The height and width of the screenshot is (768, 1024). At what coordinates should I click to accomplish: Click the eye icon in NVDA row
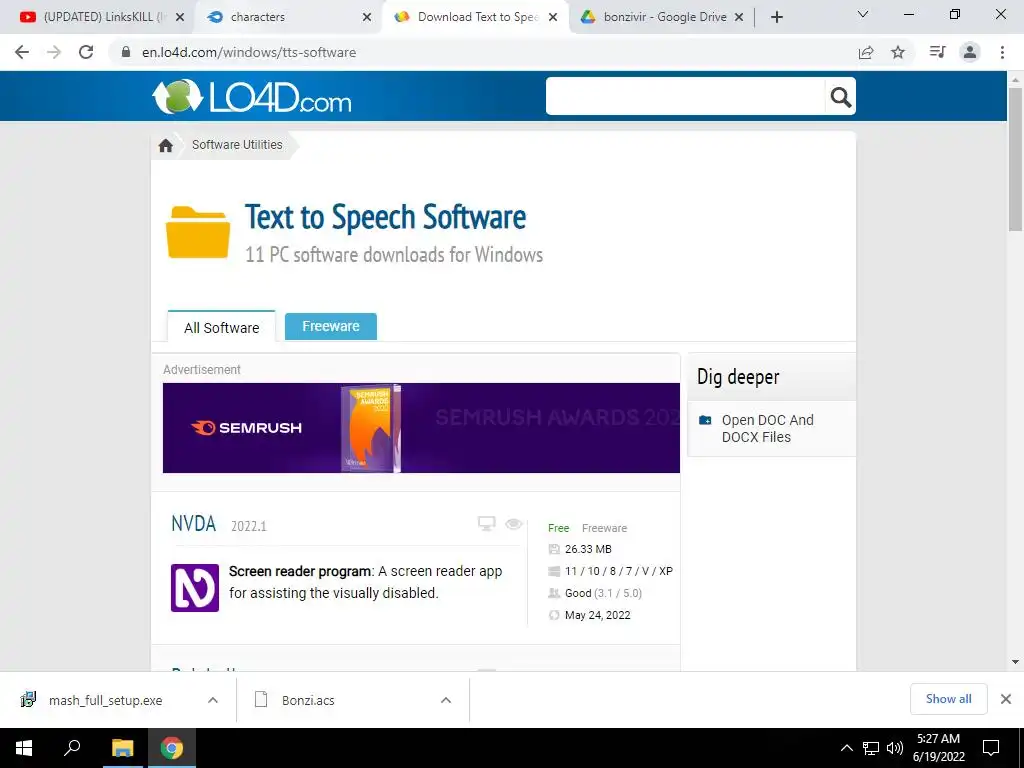pyautogui.click(x=513, y=523)
